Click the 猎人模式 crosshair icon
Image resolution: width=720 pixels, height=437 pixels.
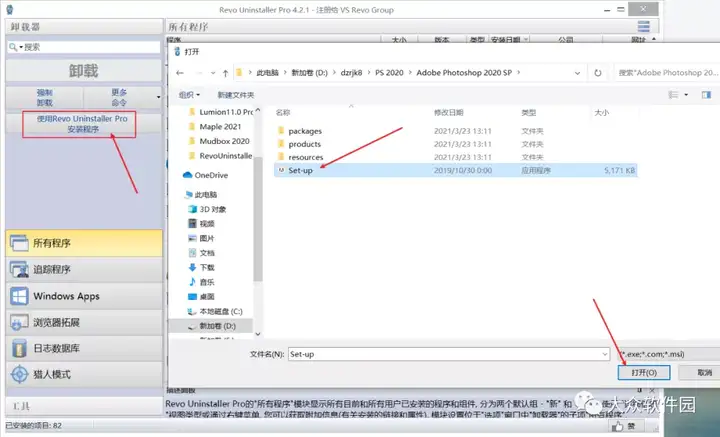point(19,374)
